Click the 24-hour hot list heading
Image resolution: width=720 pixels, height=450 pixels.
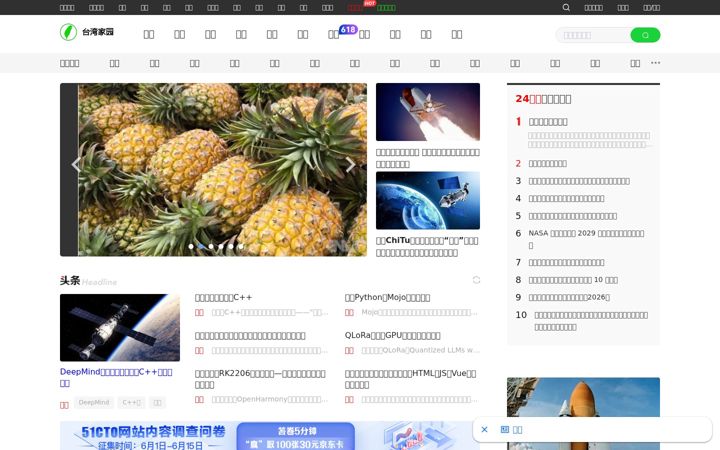(x=543, y=99)
